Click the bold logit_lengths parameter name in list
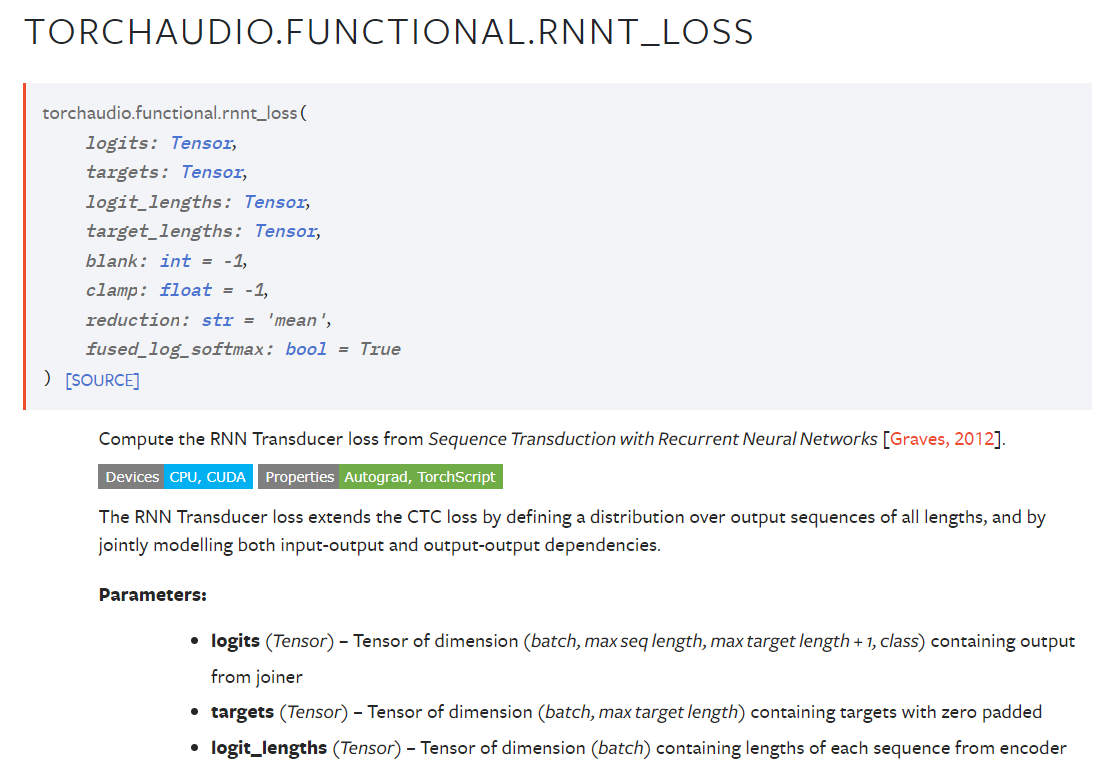Viewport: 1104px width, 759px height. (269, 748)
